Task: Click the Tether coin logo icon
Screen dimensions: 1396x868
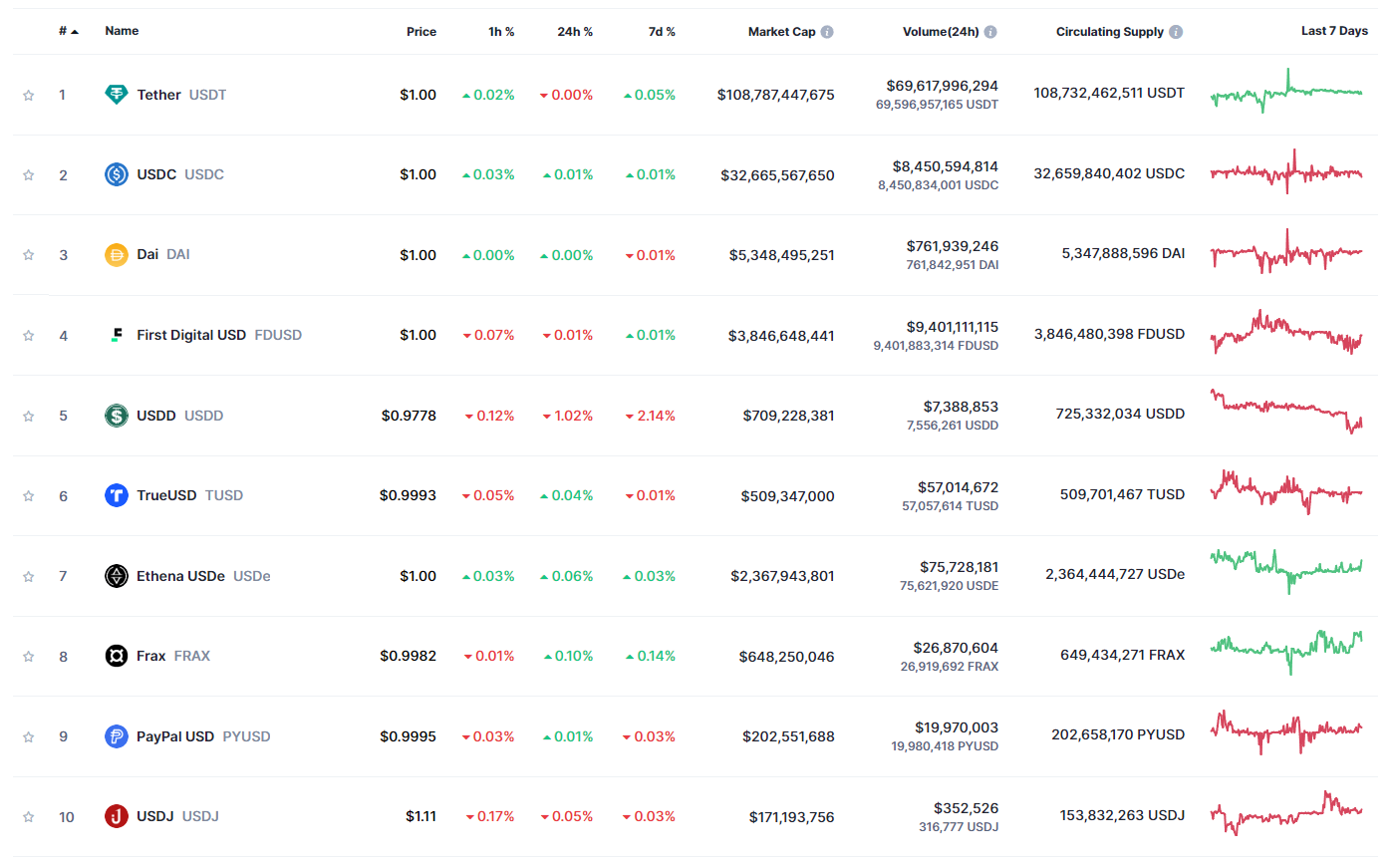Action: point(117,95)
